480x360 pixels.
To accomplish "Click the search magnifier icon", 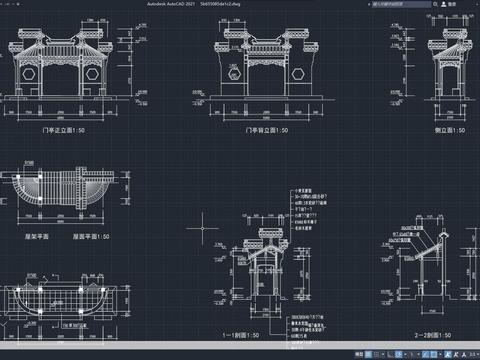I will 435,4.
